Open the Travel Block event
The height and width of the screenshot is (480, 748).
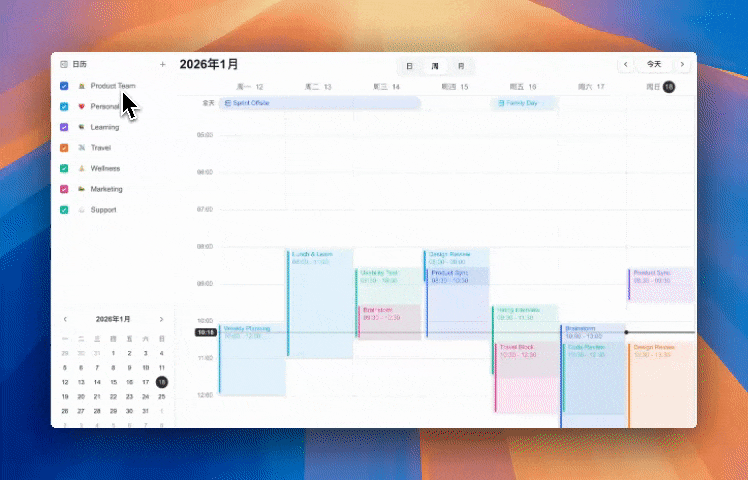[x=527, y=377]
